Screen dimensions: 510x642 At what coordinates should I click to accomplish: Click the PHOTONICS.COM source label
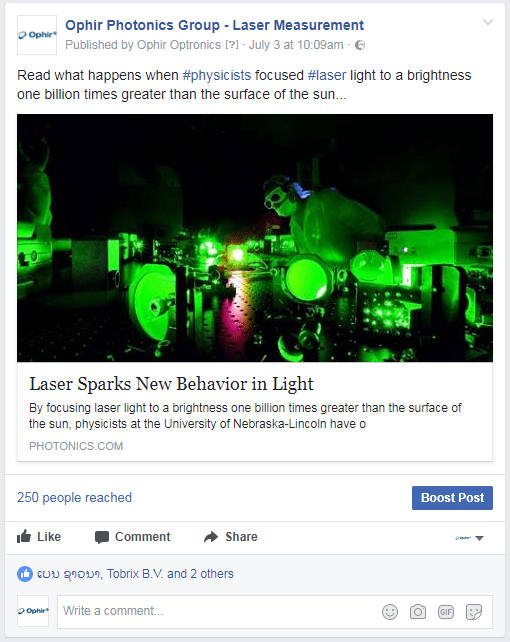coord(76,446)
